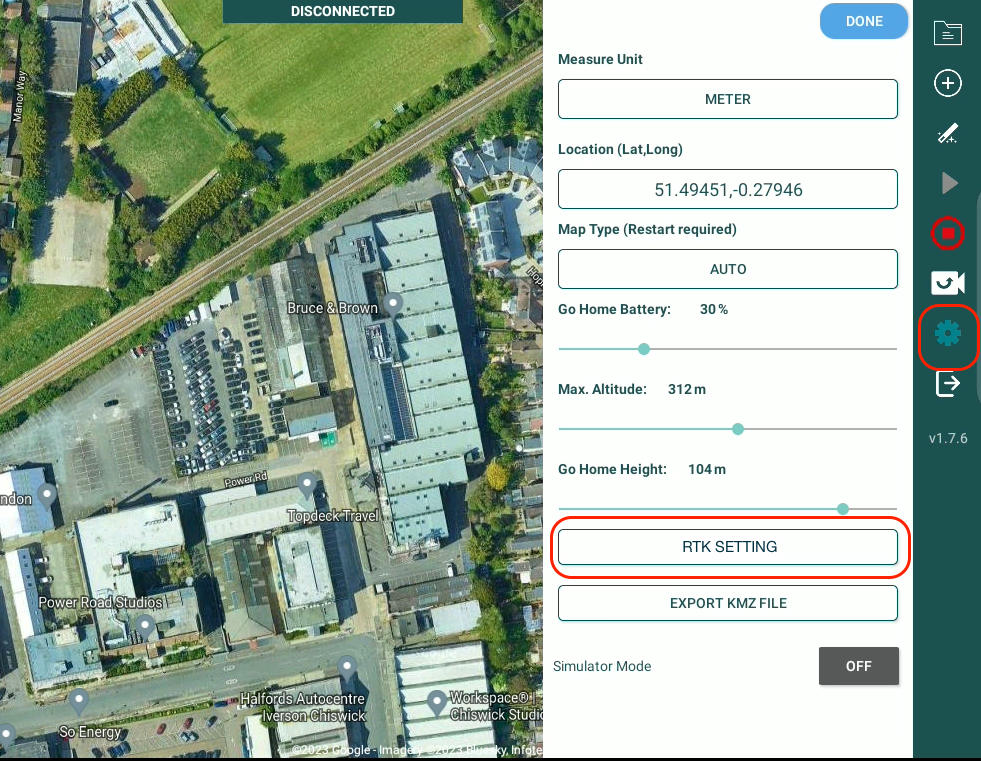Adjust Go Home Height slider handle
Screen dimensions: 981x761
tap(843, 509)
